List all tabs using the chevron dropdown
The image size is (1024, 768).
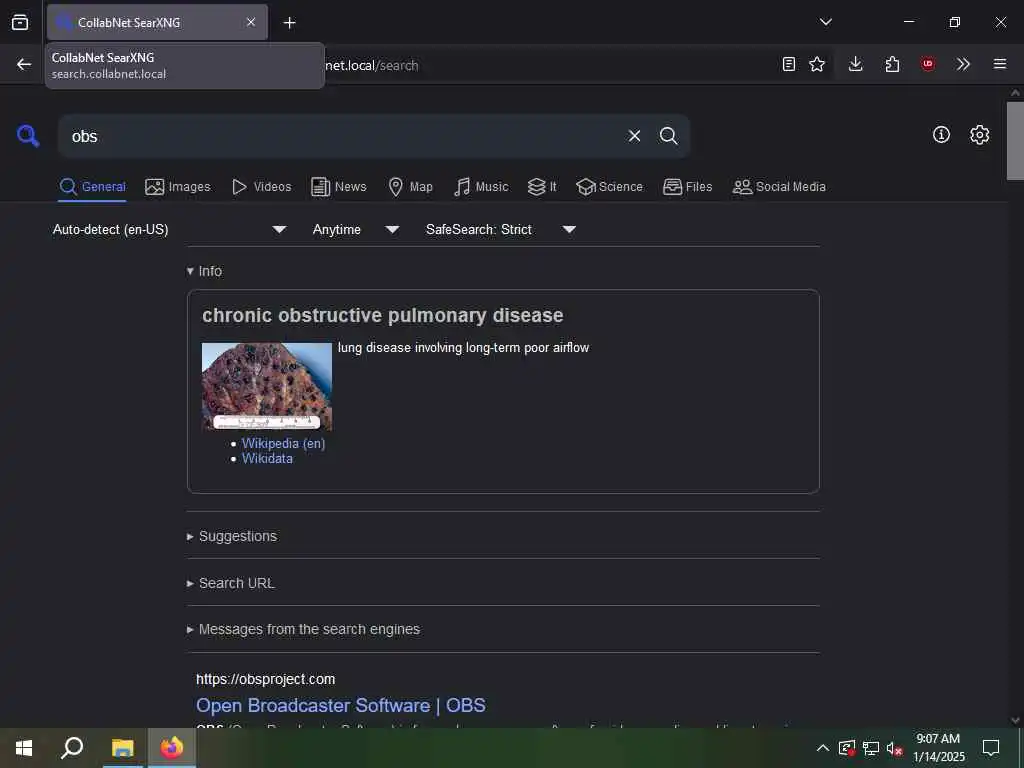[825, 22]
